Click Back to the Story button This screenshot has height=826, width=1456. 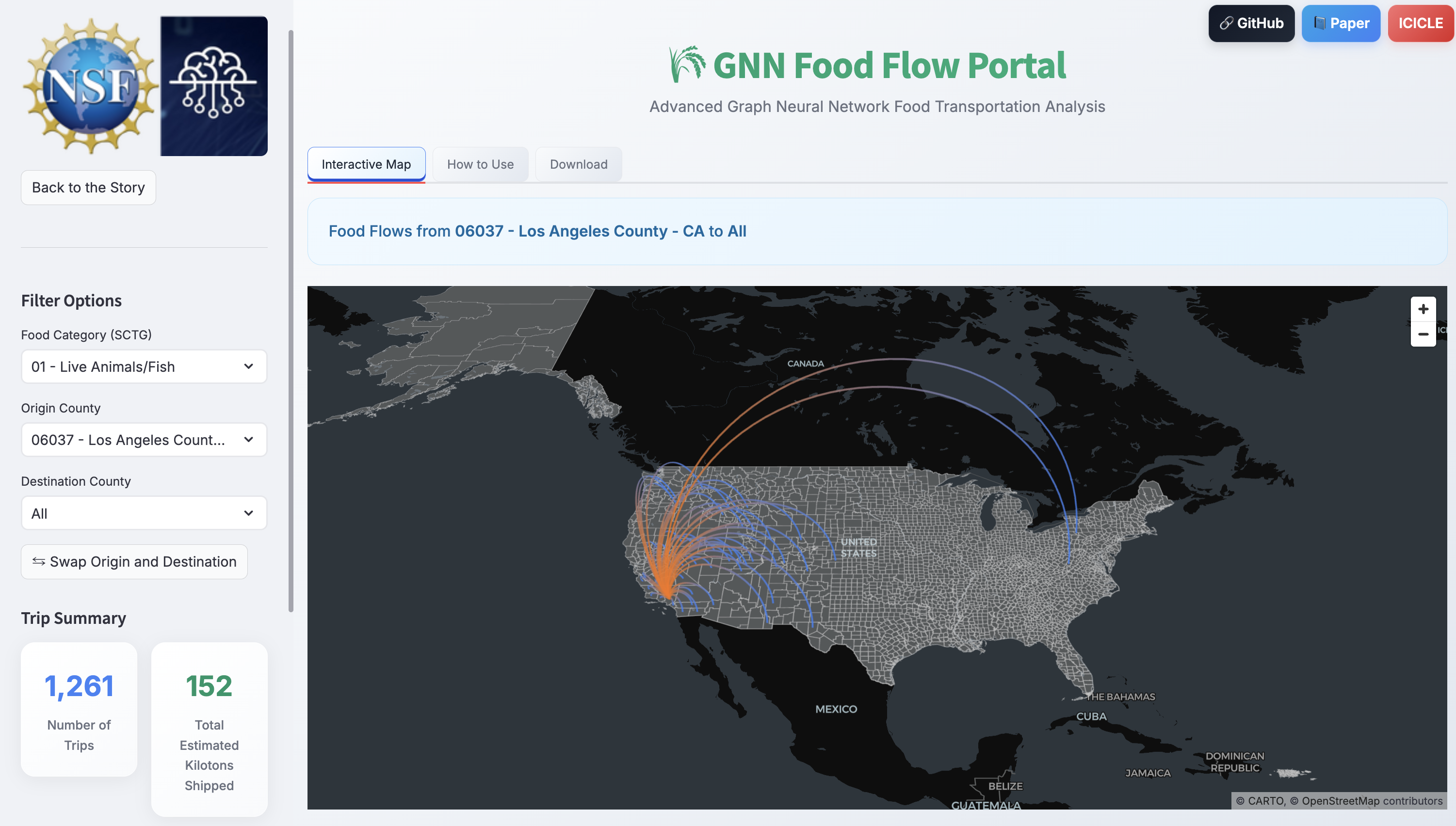pos(88,187)
